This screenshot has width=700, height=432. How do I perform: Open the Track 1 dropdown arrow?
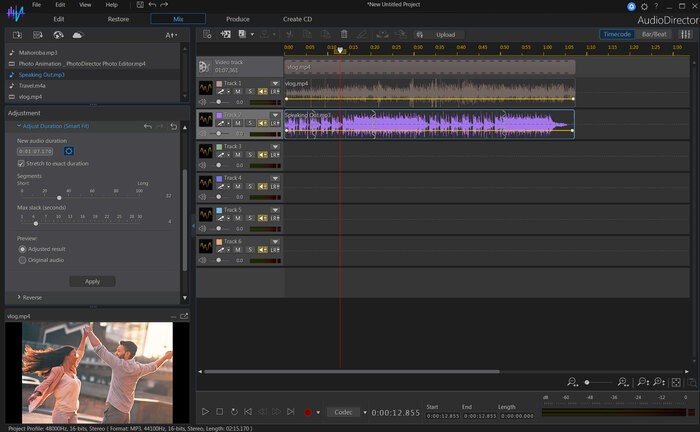click(275, 83)
